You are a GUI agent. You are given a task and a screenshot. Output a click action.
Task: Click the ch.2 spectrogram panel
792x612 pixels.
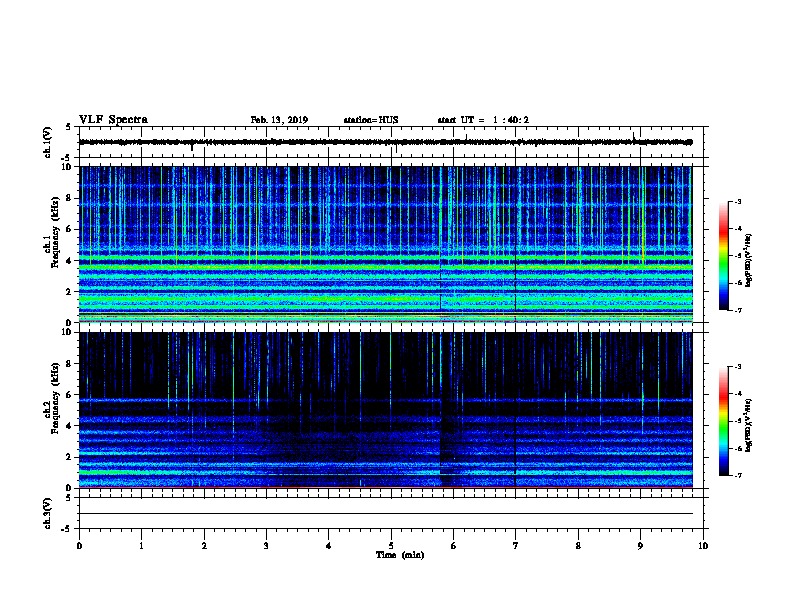pos(386,410)
